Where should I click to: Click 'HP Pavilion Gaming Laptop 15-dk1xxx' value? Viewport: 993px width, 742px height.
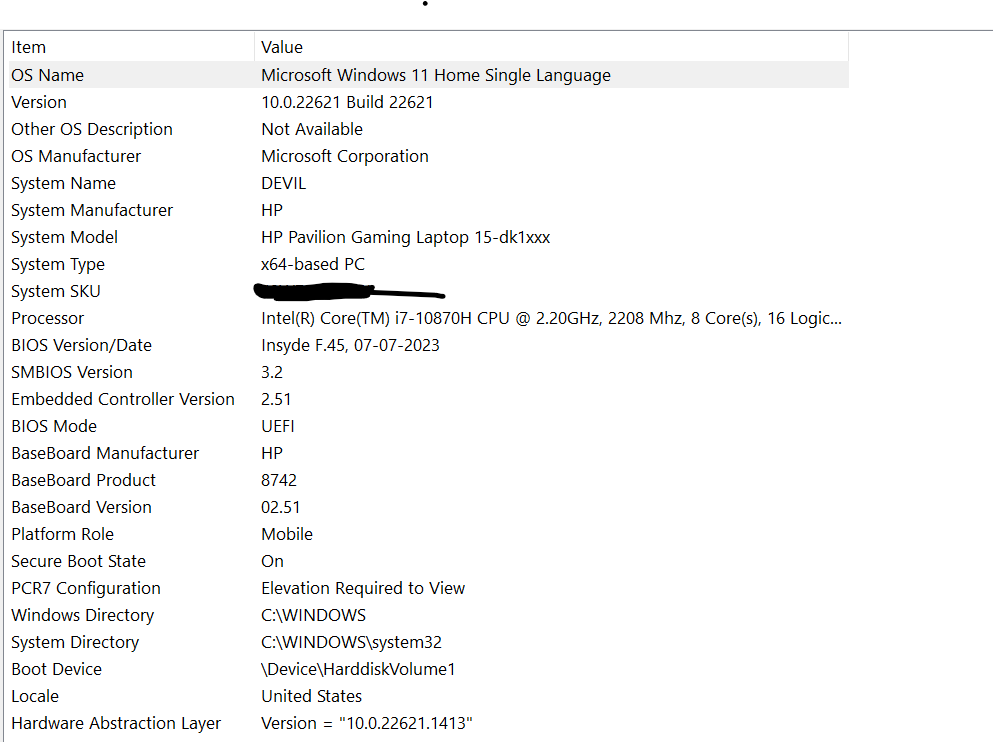pos(405,237)
